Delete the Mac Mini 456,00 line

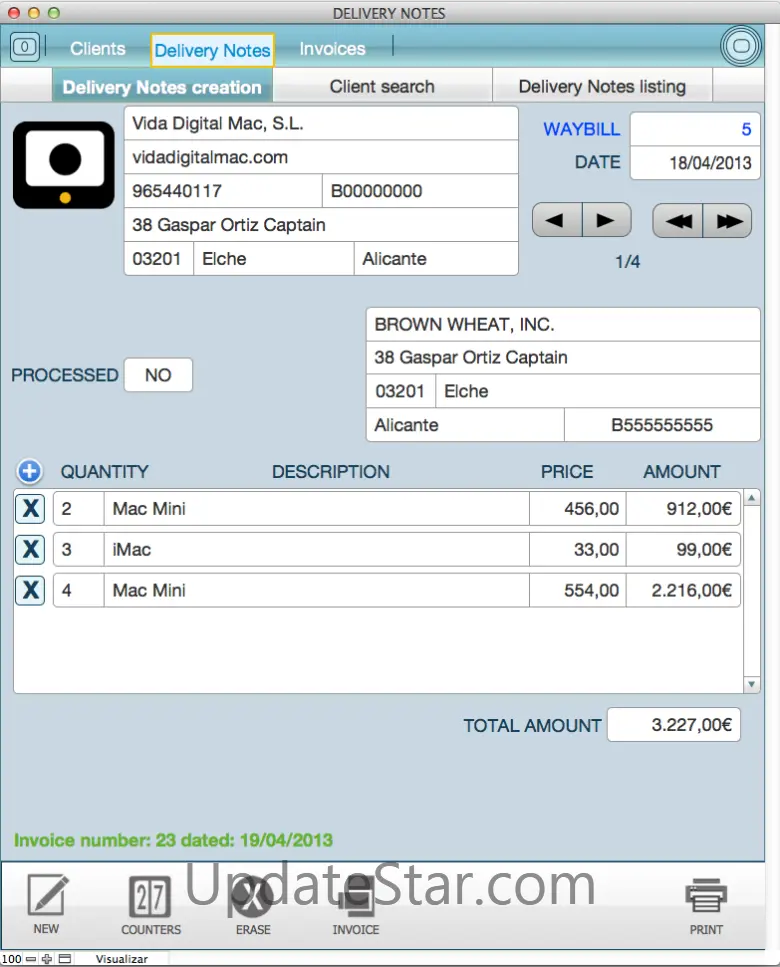pyautogui.click(x=30, y=509)
